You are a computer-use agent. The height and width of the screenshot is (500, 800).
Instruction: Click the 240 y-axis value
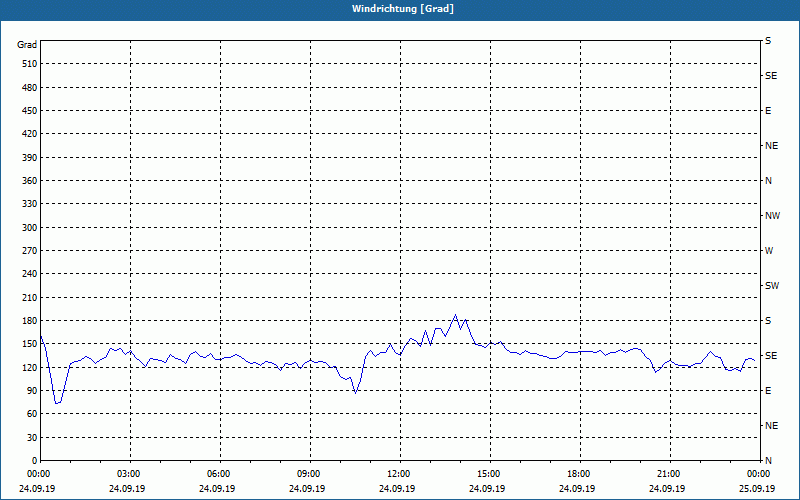30,274
